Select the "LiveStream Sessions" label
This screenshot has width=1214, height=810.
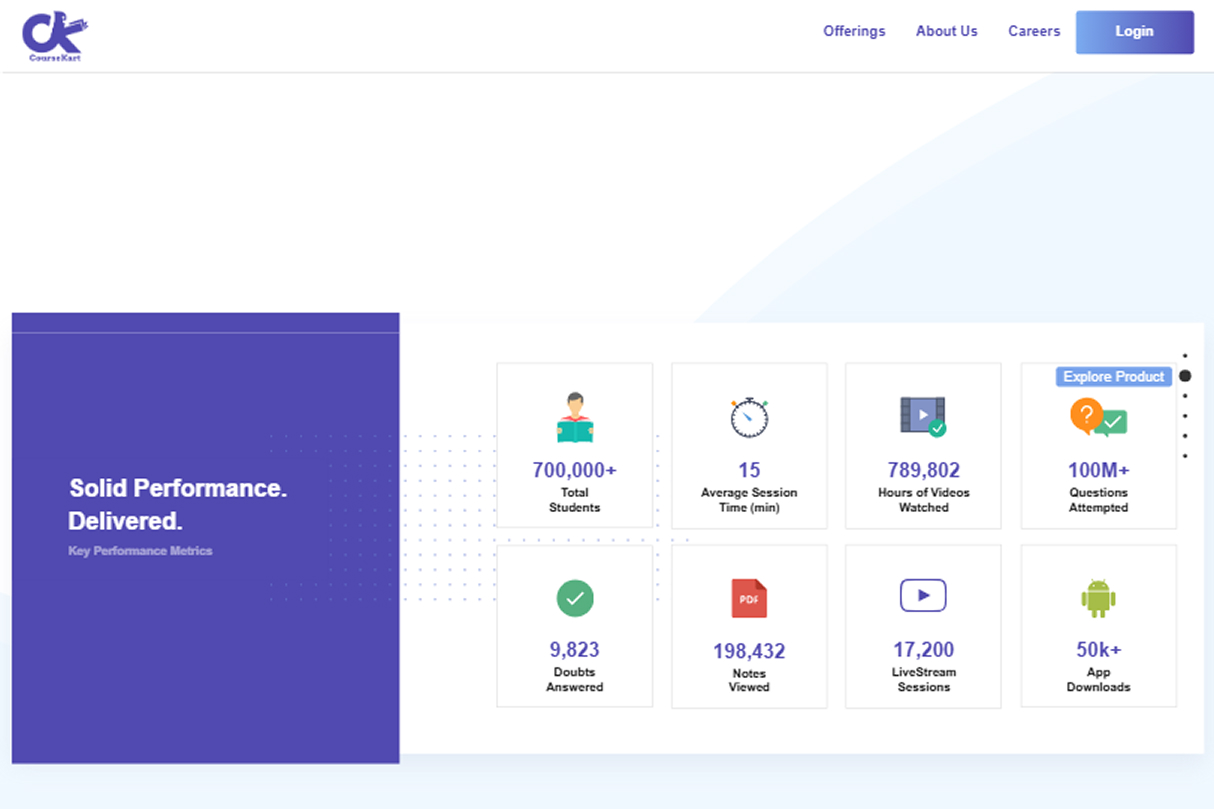(x=923, y=680)
